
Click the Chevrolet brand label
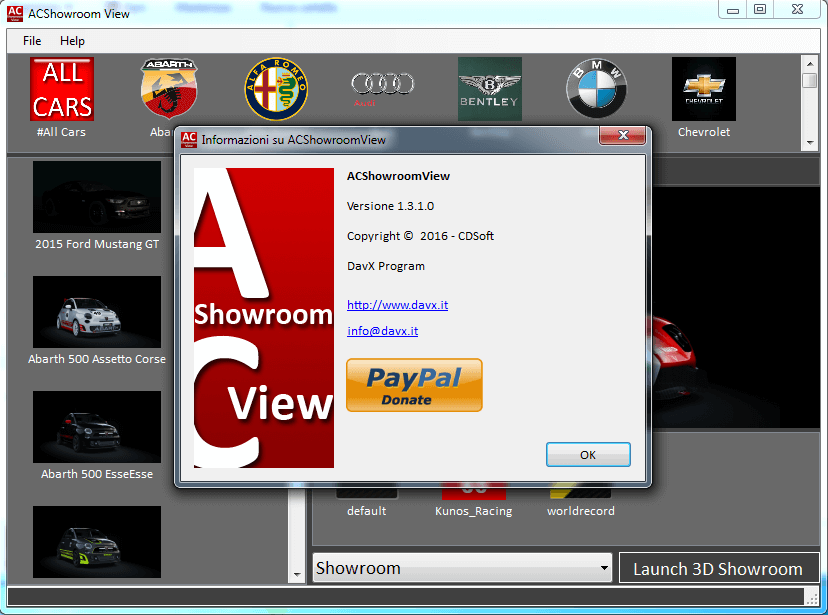(704, 132)
